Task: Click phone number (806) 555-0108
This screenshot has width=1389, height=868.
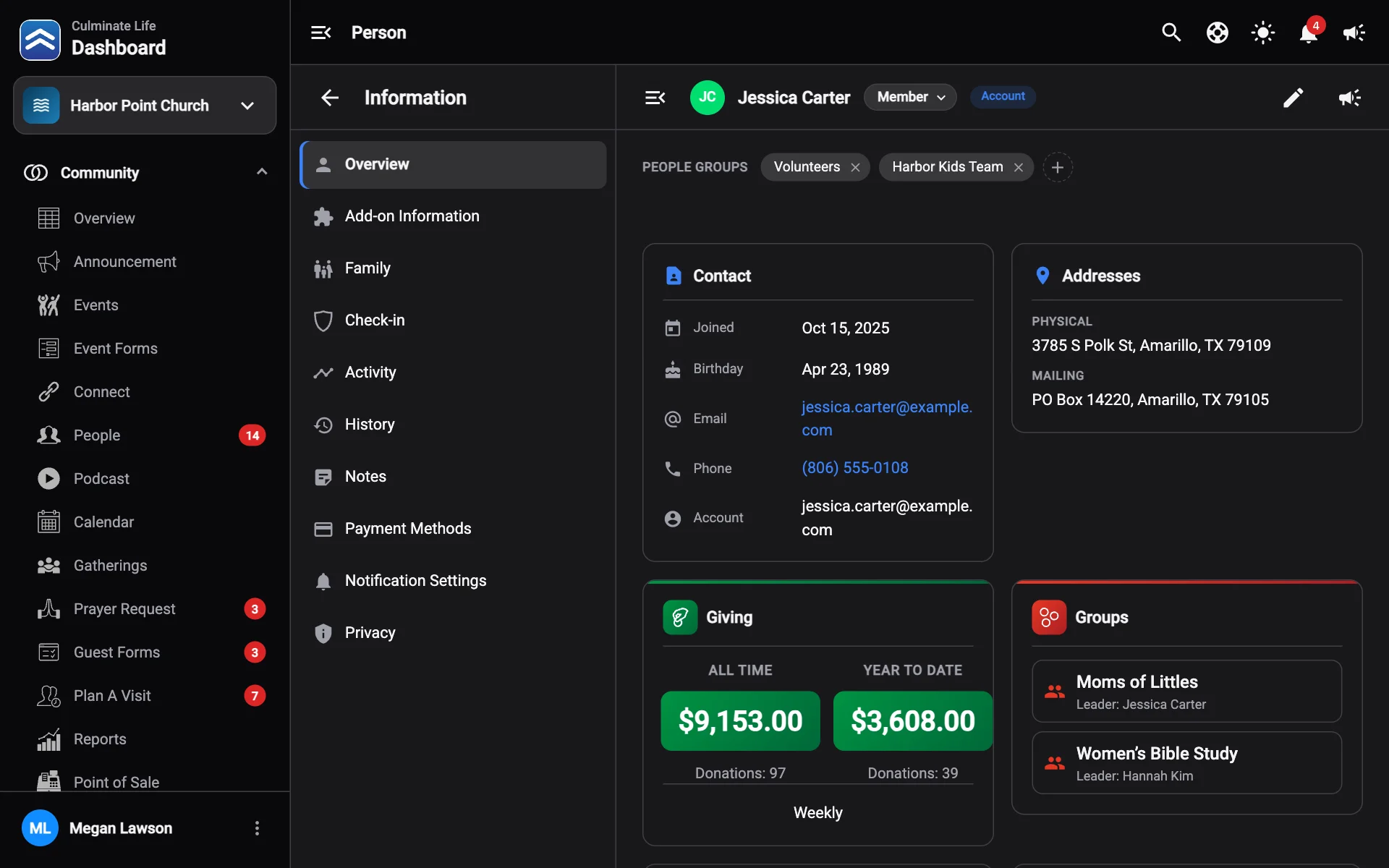Action: (854, 468)
